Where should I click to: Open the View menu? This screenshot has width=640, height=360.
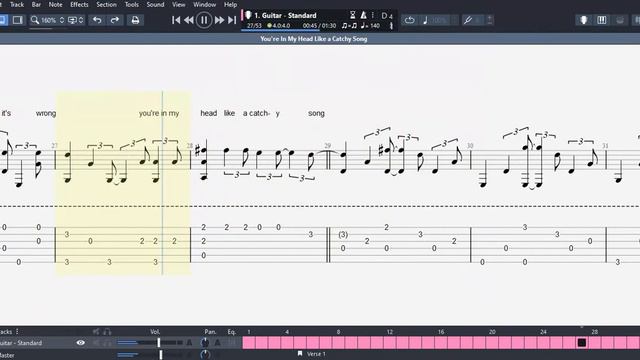(x=178, y=4)
